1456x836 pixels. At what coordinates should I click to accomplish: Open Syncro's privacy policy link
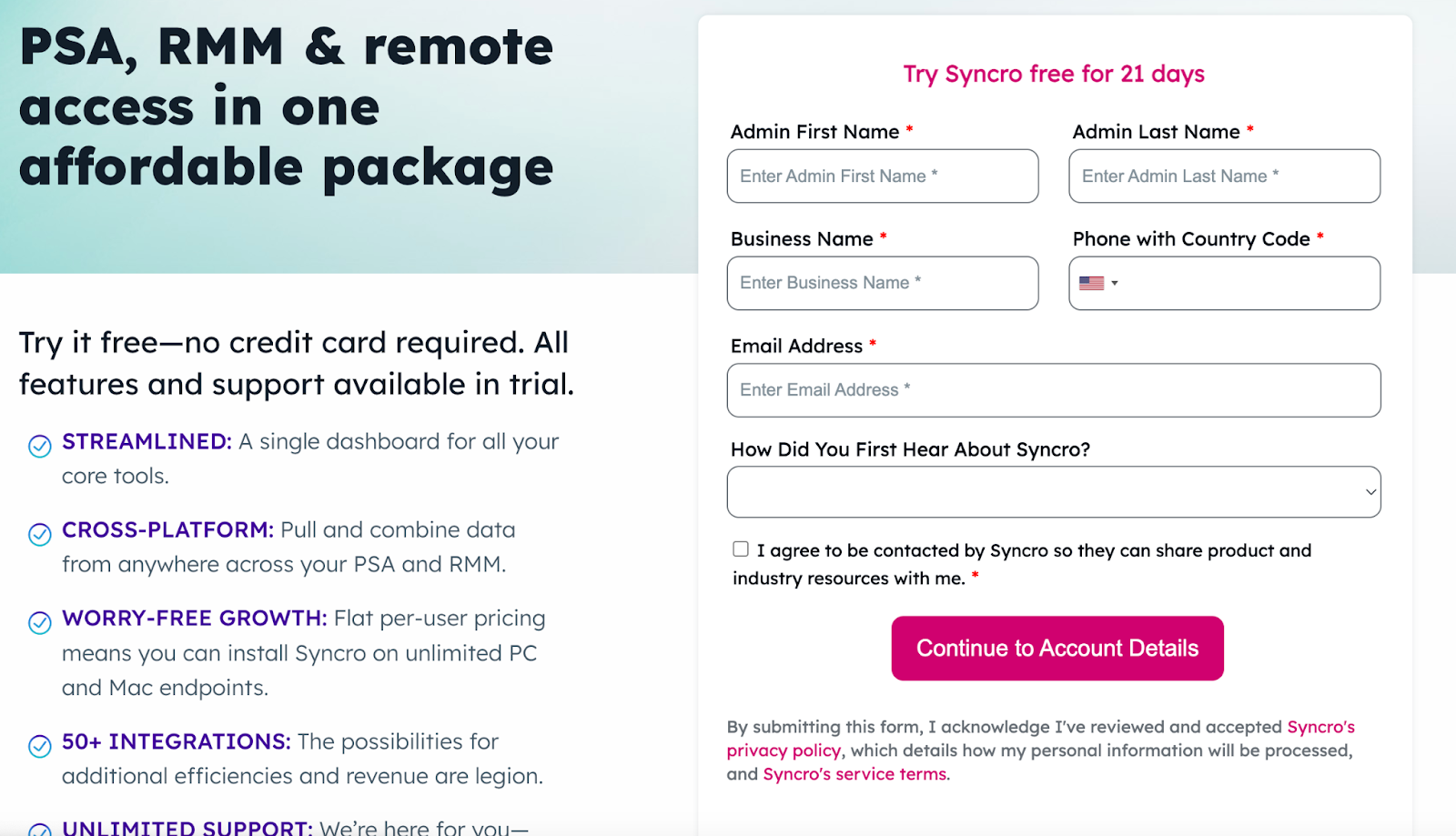[x=784, y=750]
